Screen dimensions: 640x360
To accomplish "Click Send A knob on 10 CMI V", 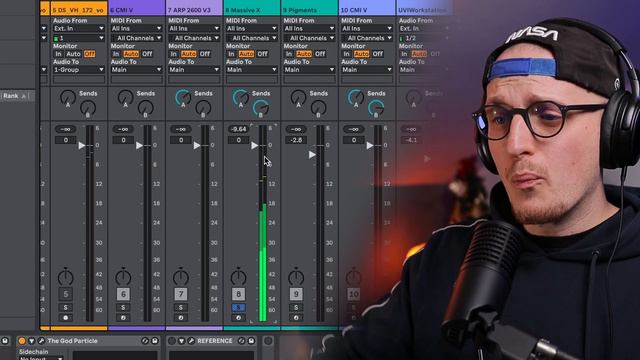I will coord(356,98).
